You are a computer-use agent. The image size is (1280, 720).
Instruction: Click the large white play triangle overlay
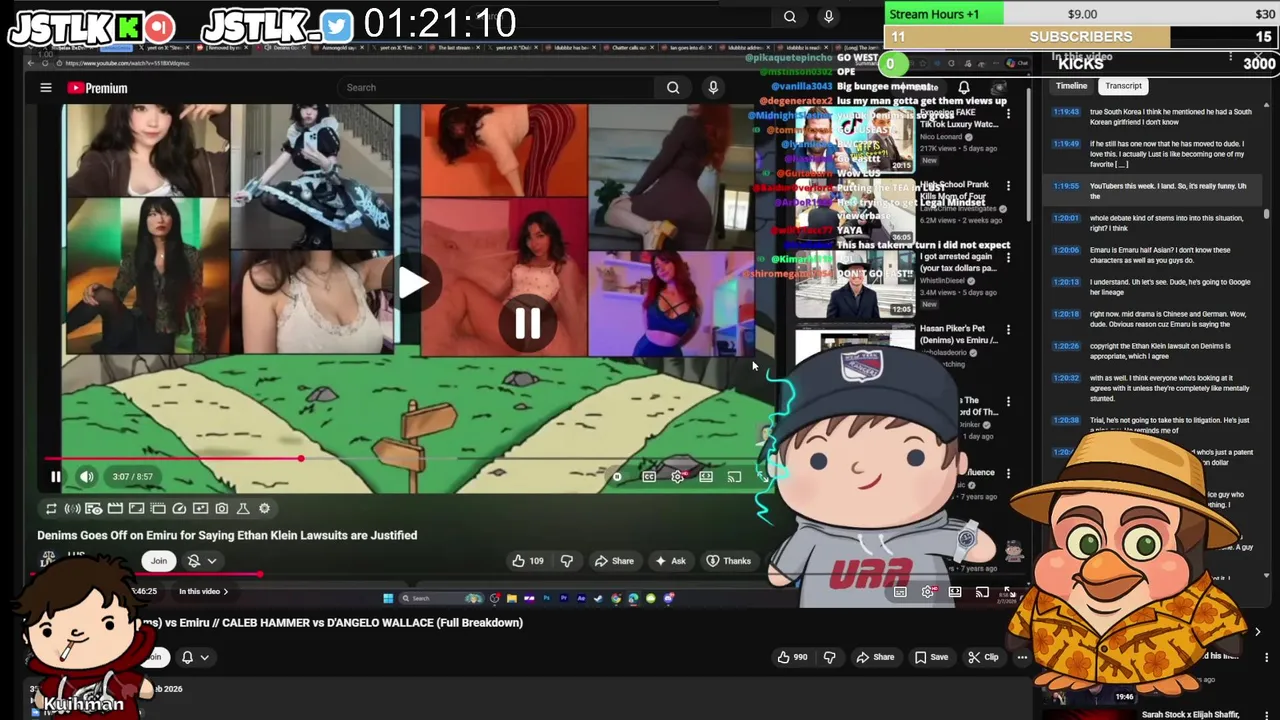tap(412, 283)
